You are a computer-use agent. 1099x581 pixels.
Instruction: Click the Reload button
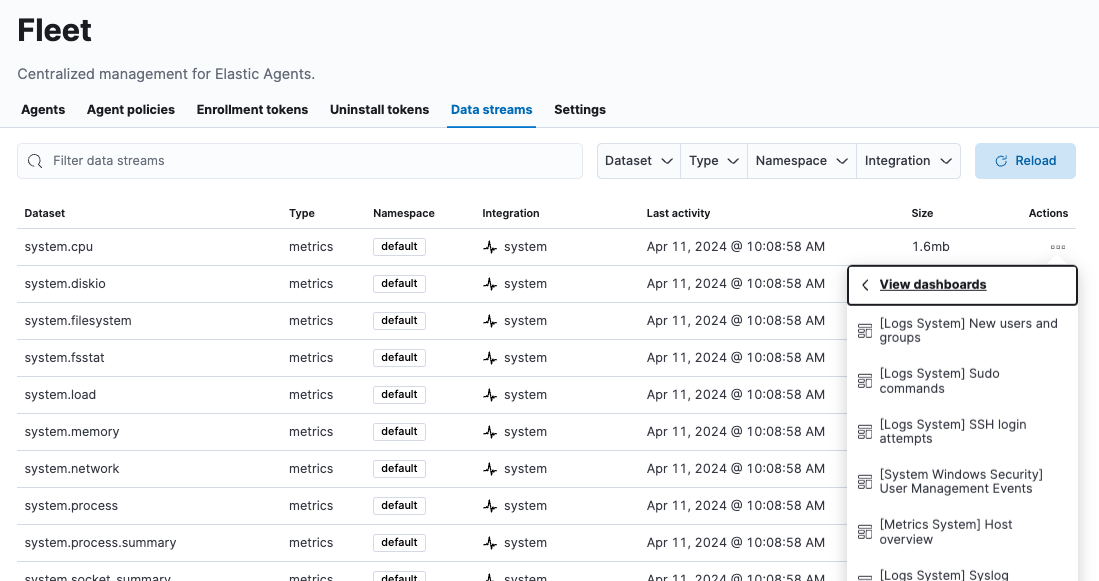[1025, 160]
